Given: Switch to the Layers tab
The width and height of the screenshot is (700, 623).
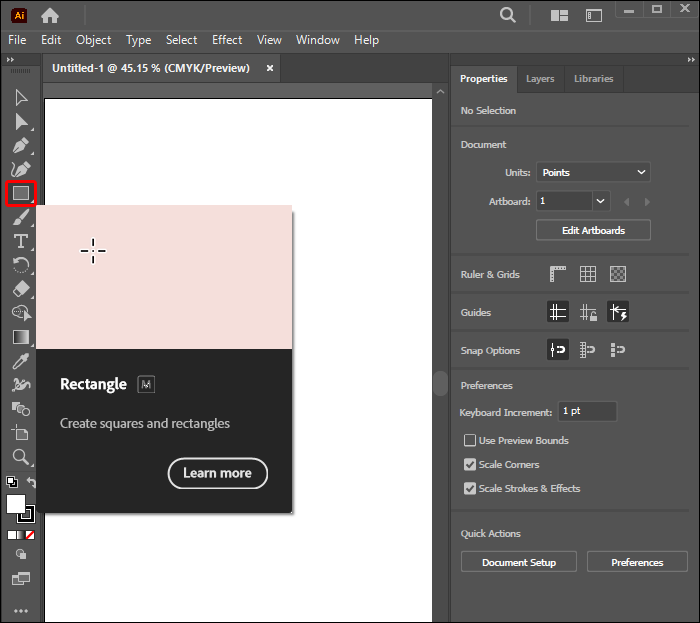Looking at the screenshot, I should pos(540,79).
